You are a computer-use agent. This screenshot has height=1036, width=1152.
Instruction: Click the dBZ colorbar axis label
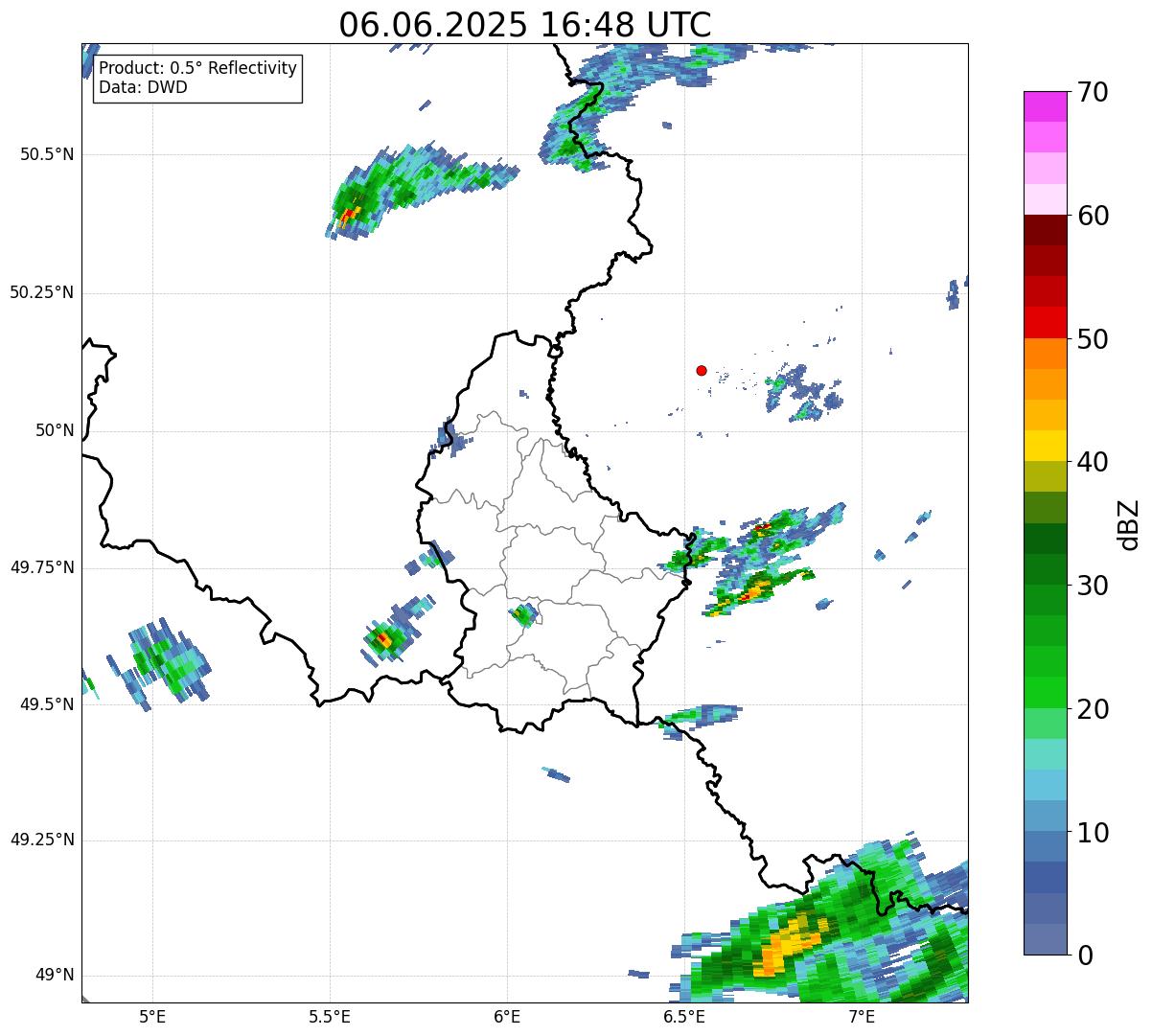(x=1129, y=524)
